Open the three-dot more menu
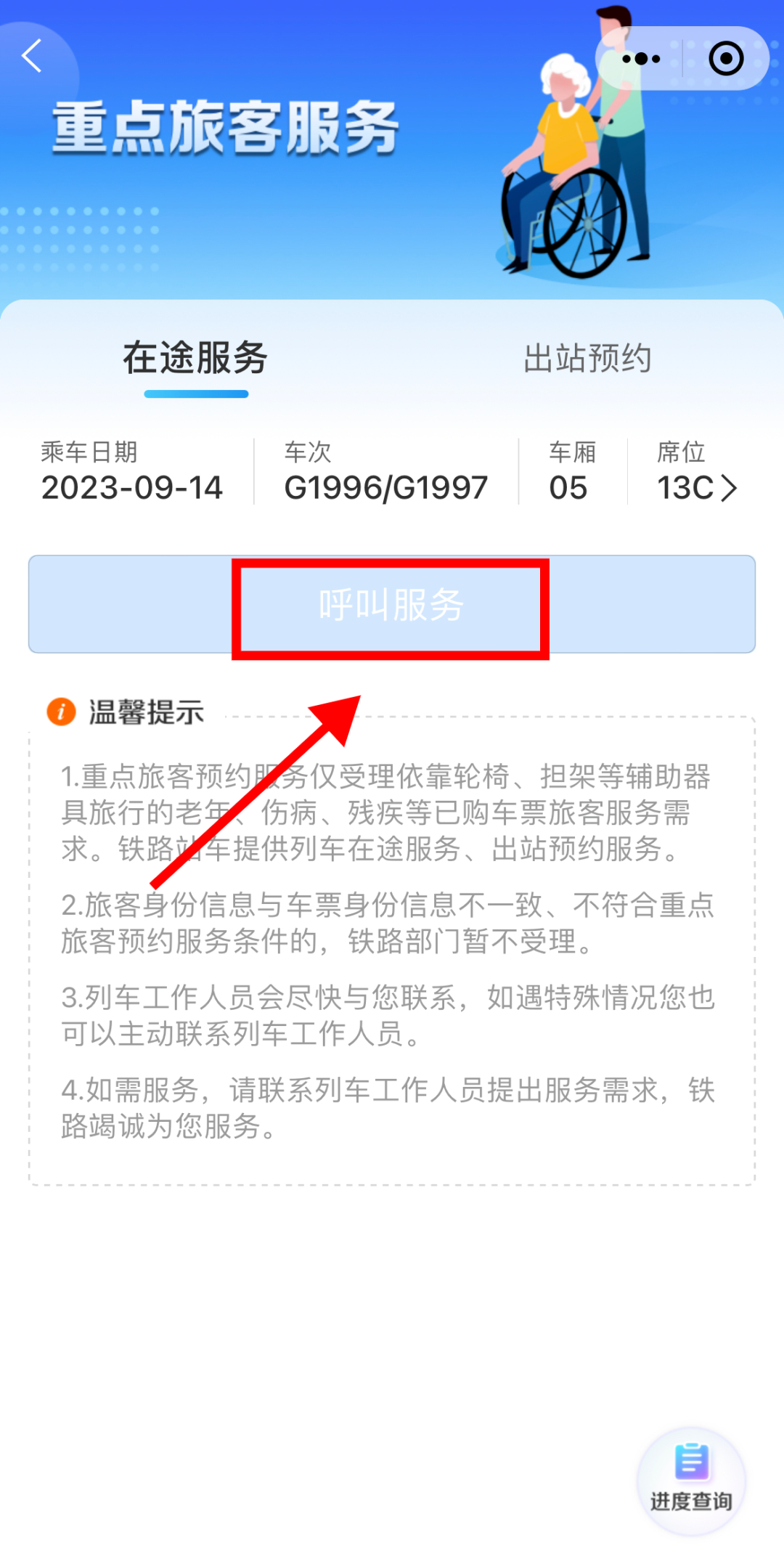This screenshot has width=784, height=1548. (x=641, y=59)
